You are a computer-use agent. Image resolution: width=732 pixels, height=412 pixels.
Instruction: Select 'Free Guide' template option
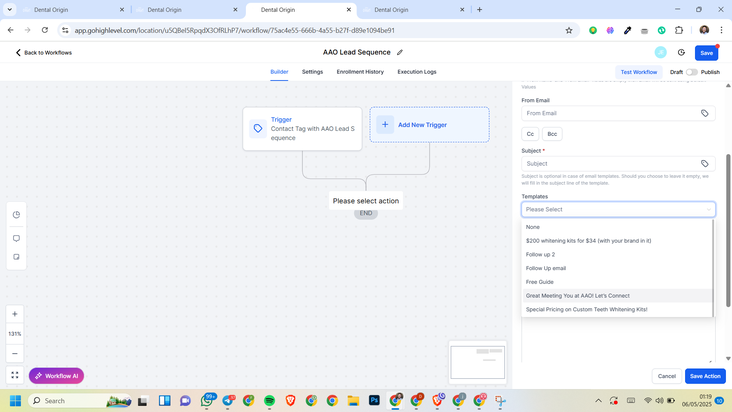(540, 282)
